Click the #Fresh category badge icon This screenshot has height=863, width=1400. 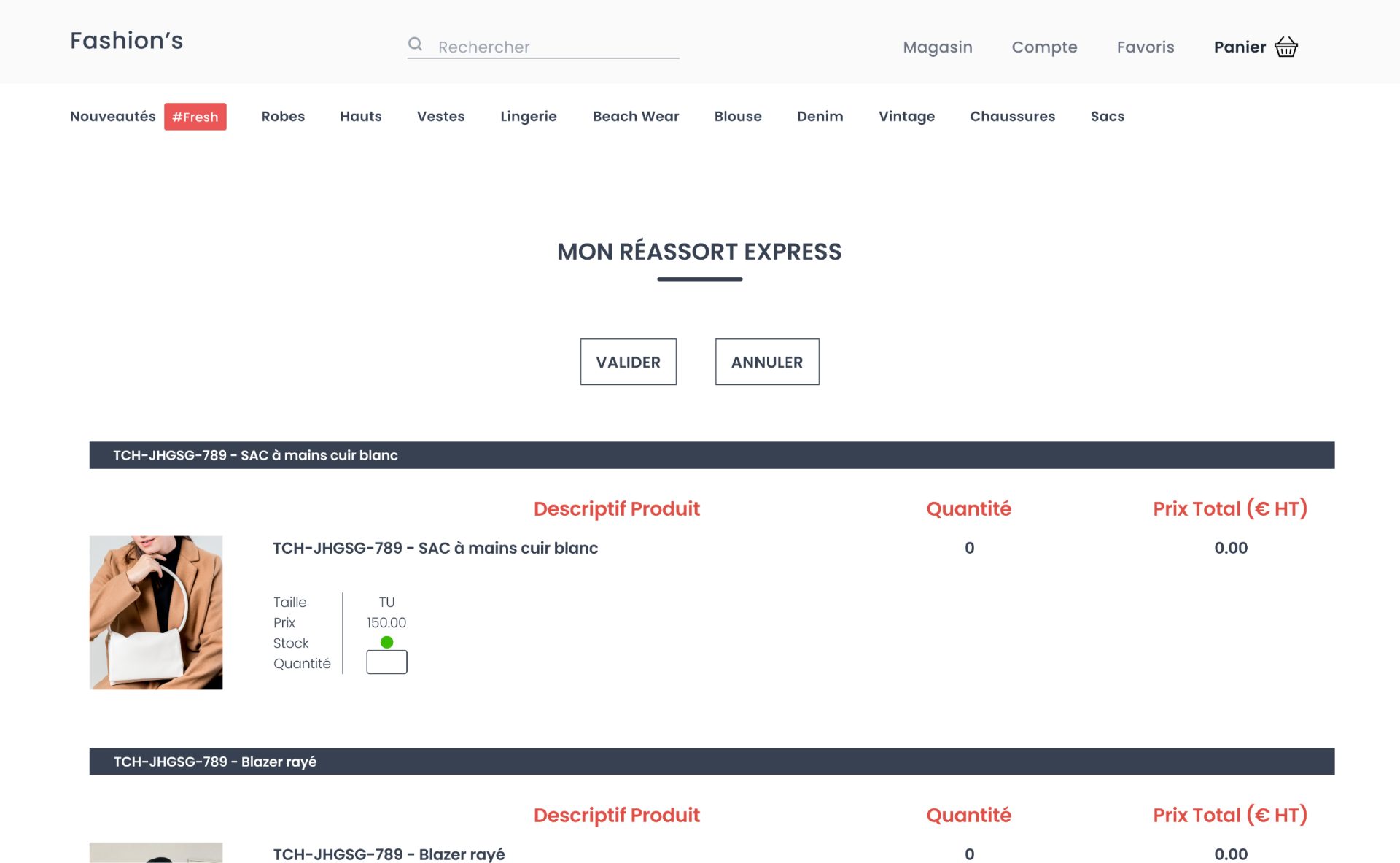coord(195,117)
